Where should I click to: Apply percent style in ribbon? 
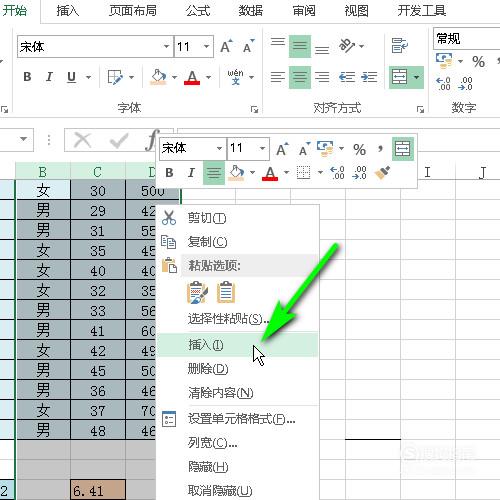tap(478, 61)
